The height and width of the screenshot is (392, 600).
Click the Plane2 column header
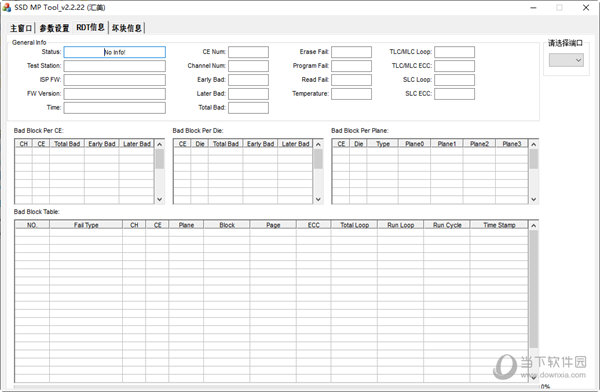479,144
